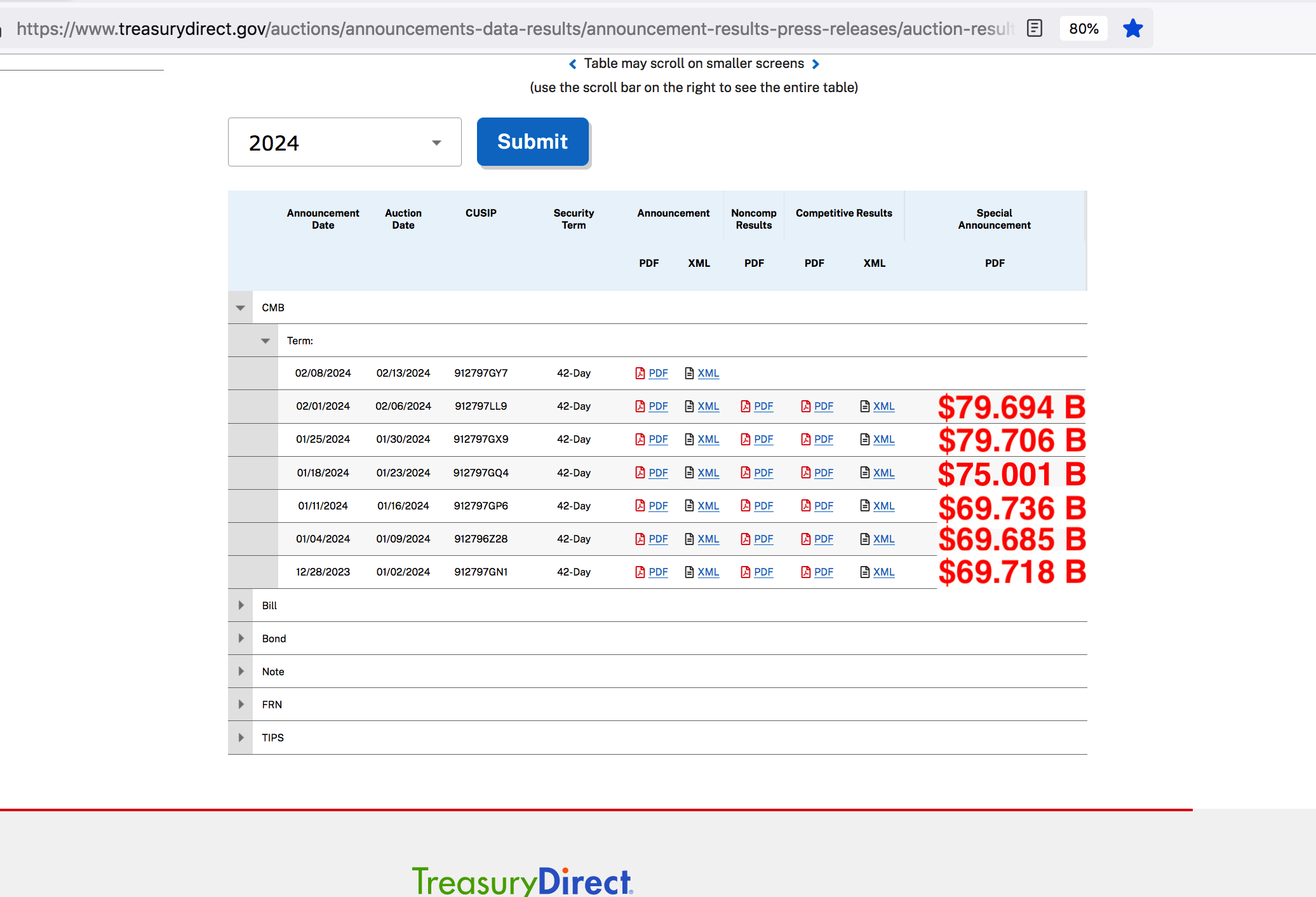Viewport: 1316px width, 897px height.
Task: Click right scroll arrow beside table notice
Action: point(816,64)
